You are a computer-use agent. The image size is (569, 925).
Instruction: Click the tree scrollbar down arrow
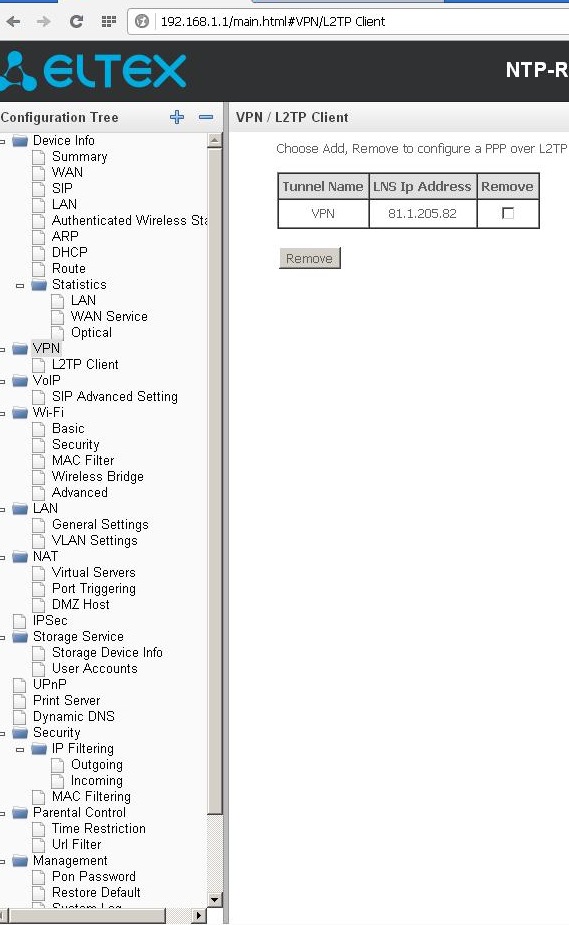(x=215, y=900)
